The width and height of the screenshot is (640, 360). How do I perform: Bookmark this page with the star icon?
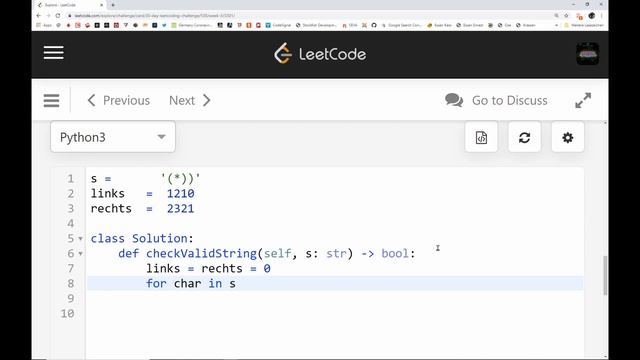(566, 16)
